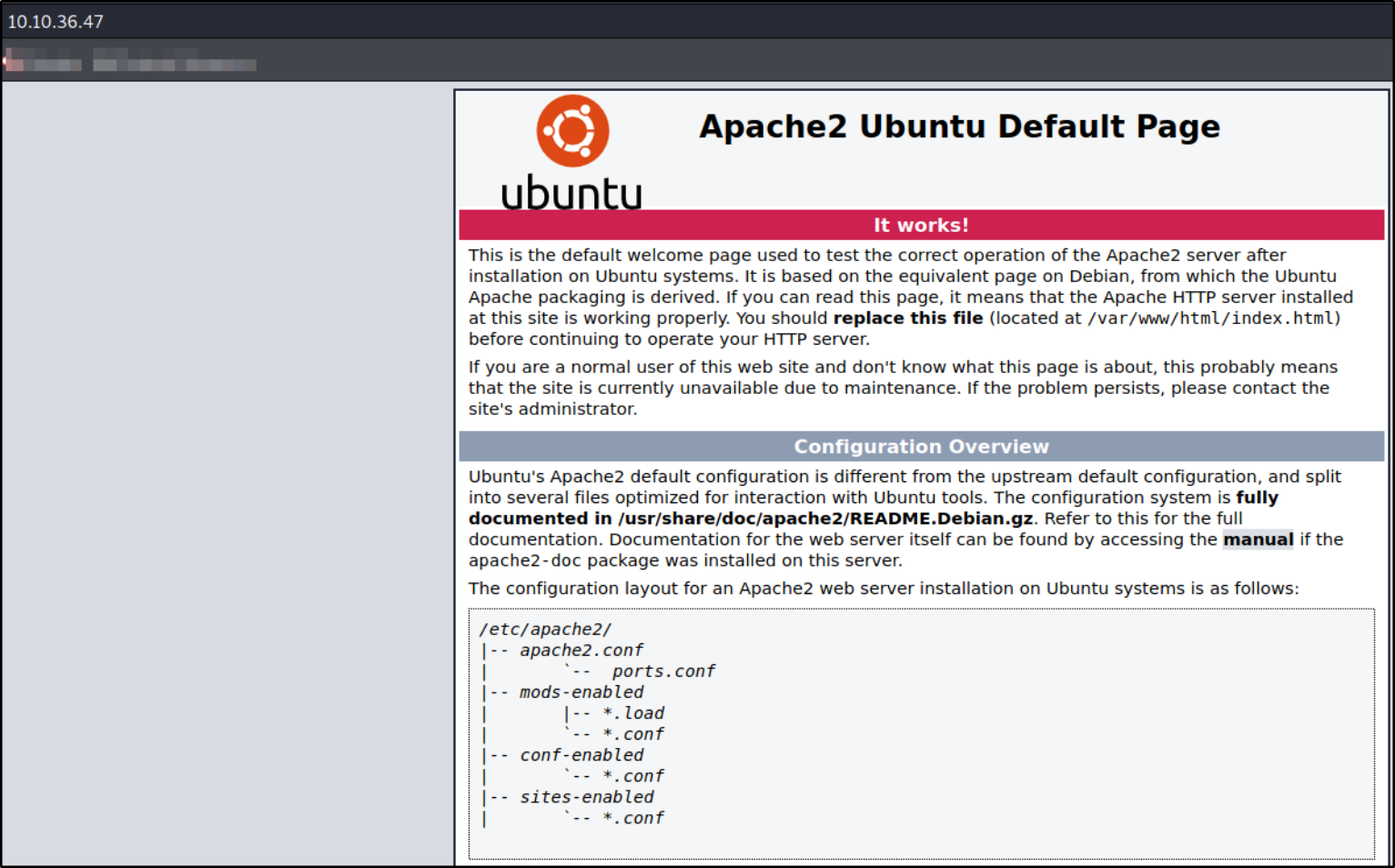1395x868 pixels.
Task: Select the /var/www/html/index.html path text
Action: point(1210,318)
